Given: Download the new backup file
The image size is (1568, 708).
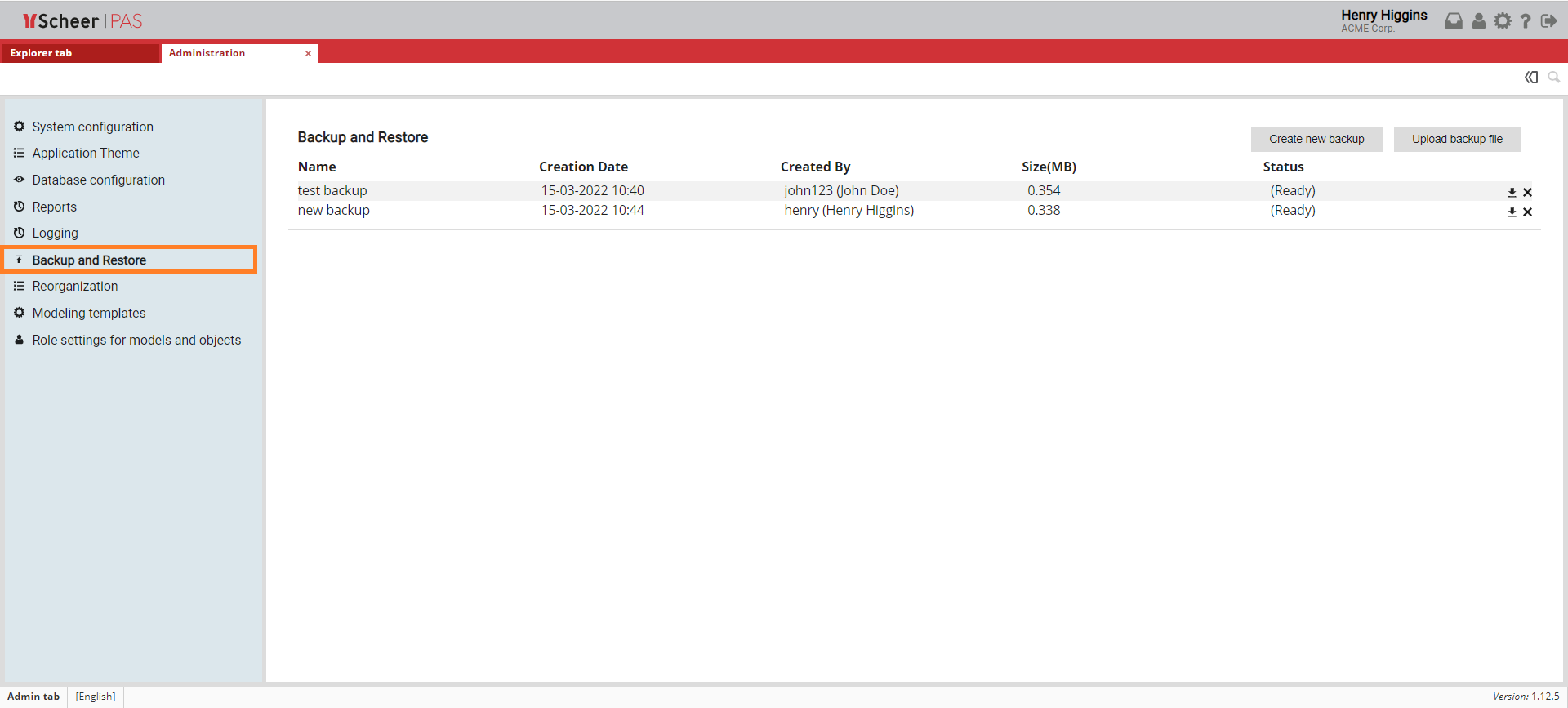Looking at the screenshot, I should (x=1512, y=212).
